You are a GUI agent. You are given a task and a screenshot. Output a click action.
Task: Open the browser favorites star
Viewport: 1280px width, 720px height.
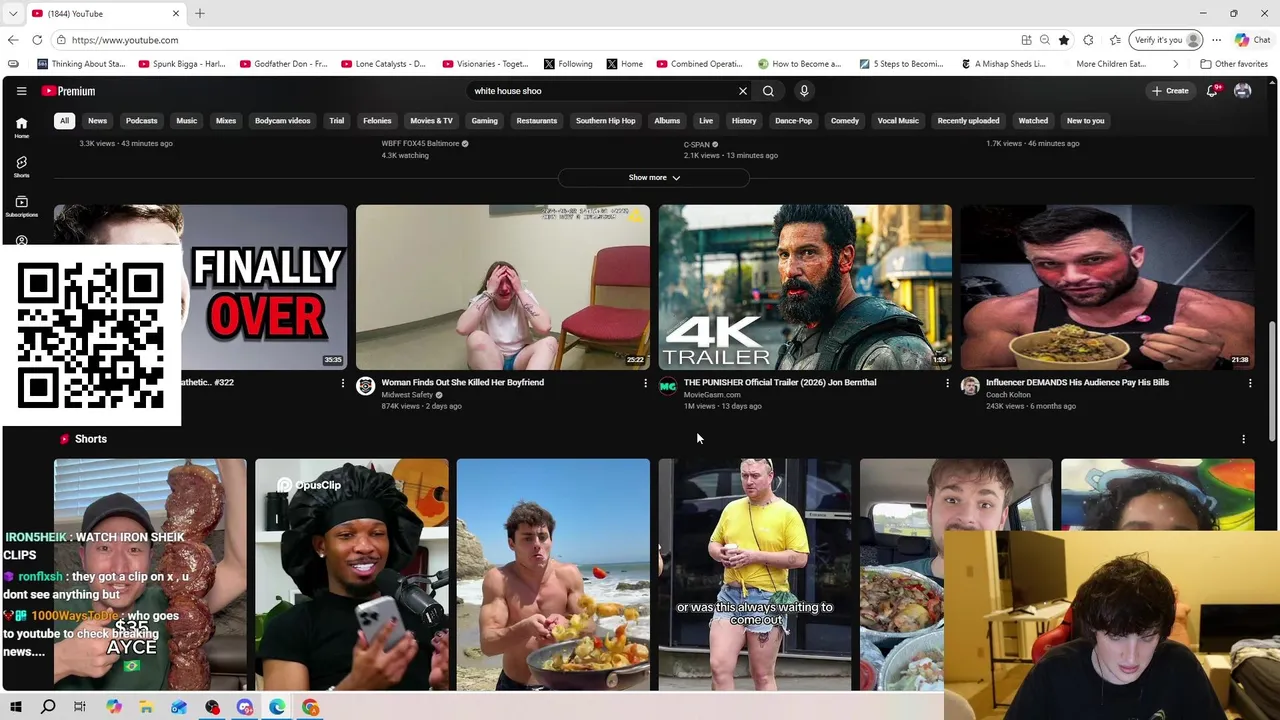click(1064, 40)
